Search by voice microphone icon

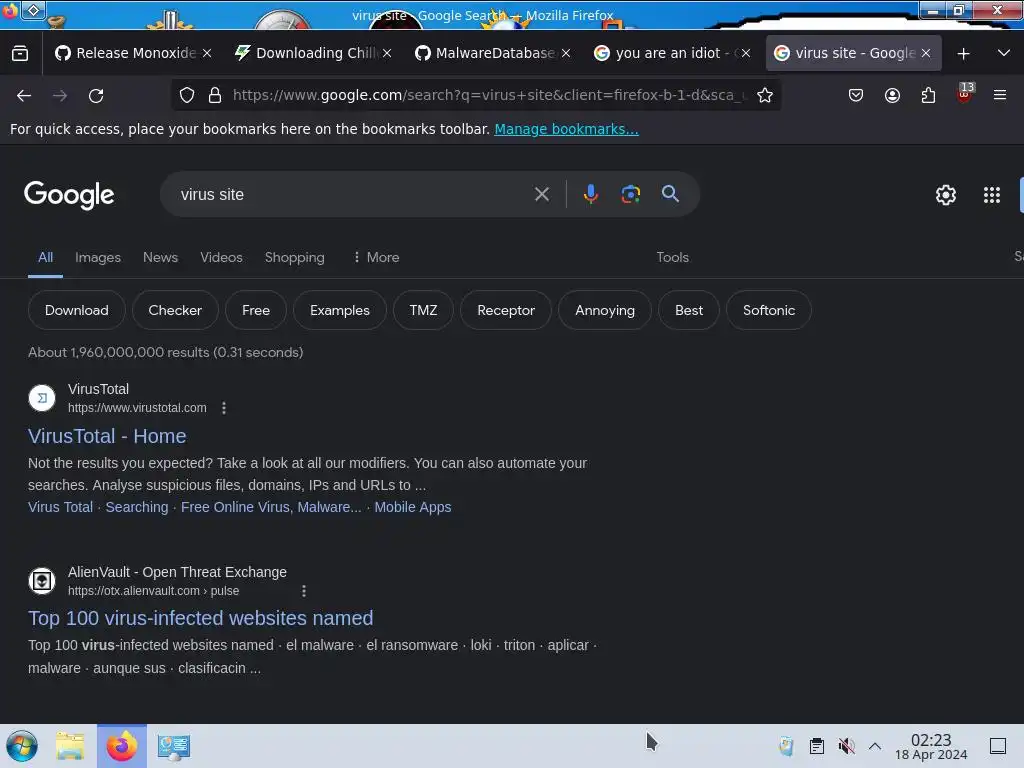point(590,194)
